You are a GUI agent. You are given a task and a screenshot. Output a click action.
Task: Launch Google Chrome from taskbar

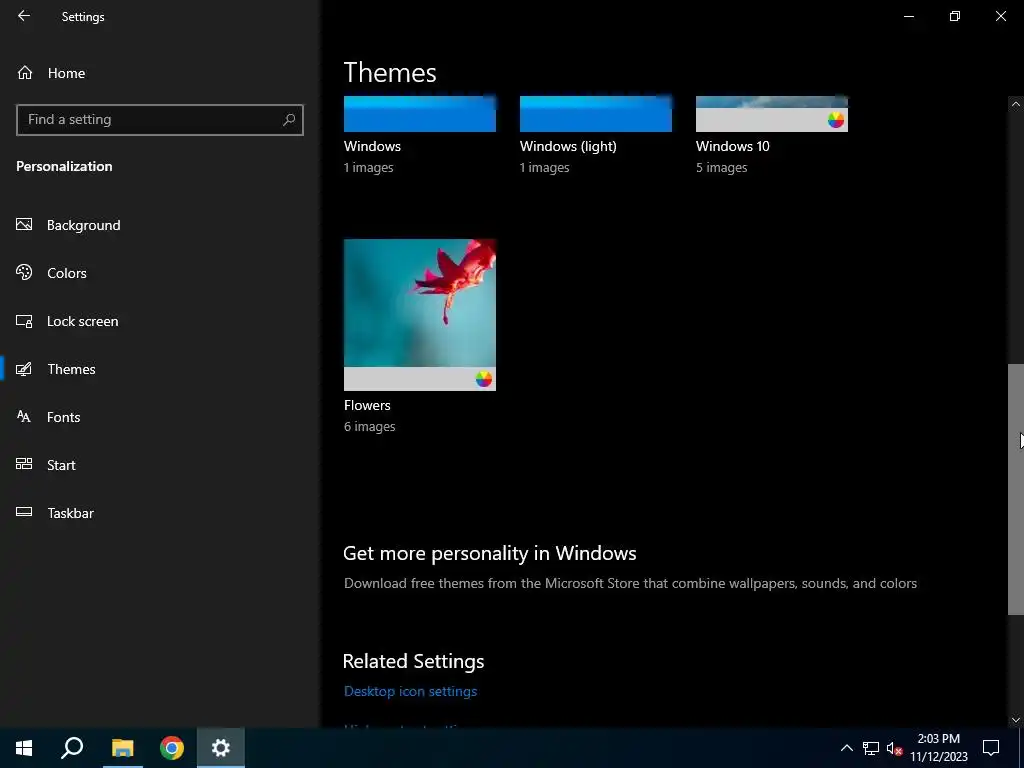click(172, 748)
